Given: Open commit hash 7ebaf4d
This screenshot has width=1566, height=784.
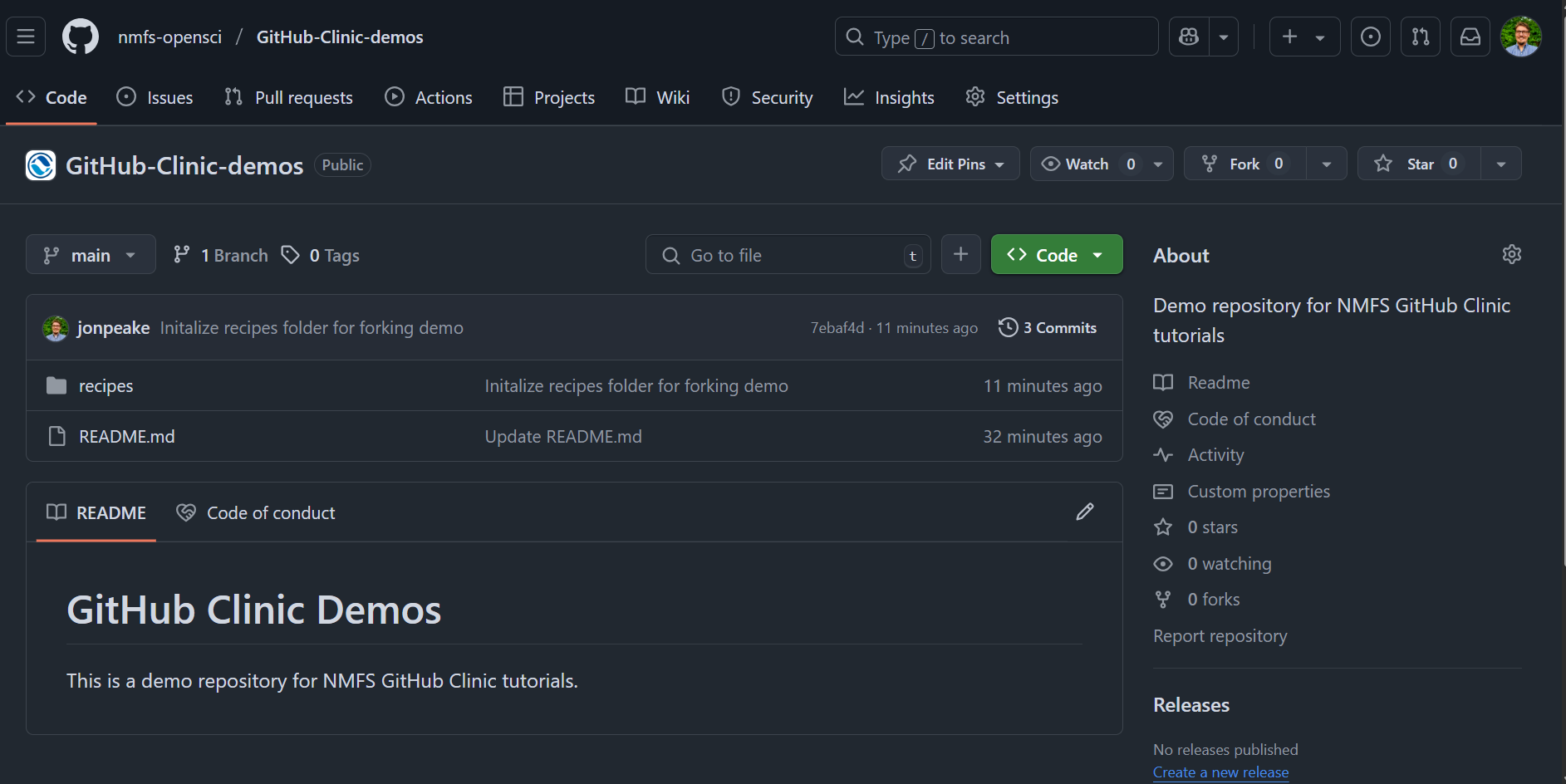Looking at the screenshot, I should point(837,328).
